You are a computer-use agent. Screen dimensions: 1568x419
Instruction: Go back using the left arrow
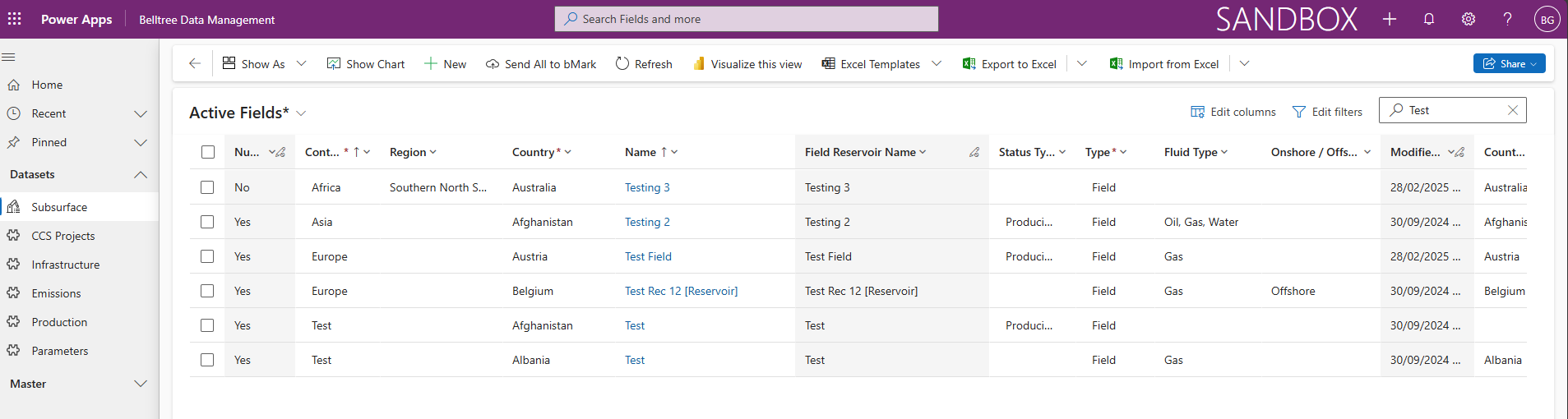(195, 63)
